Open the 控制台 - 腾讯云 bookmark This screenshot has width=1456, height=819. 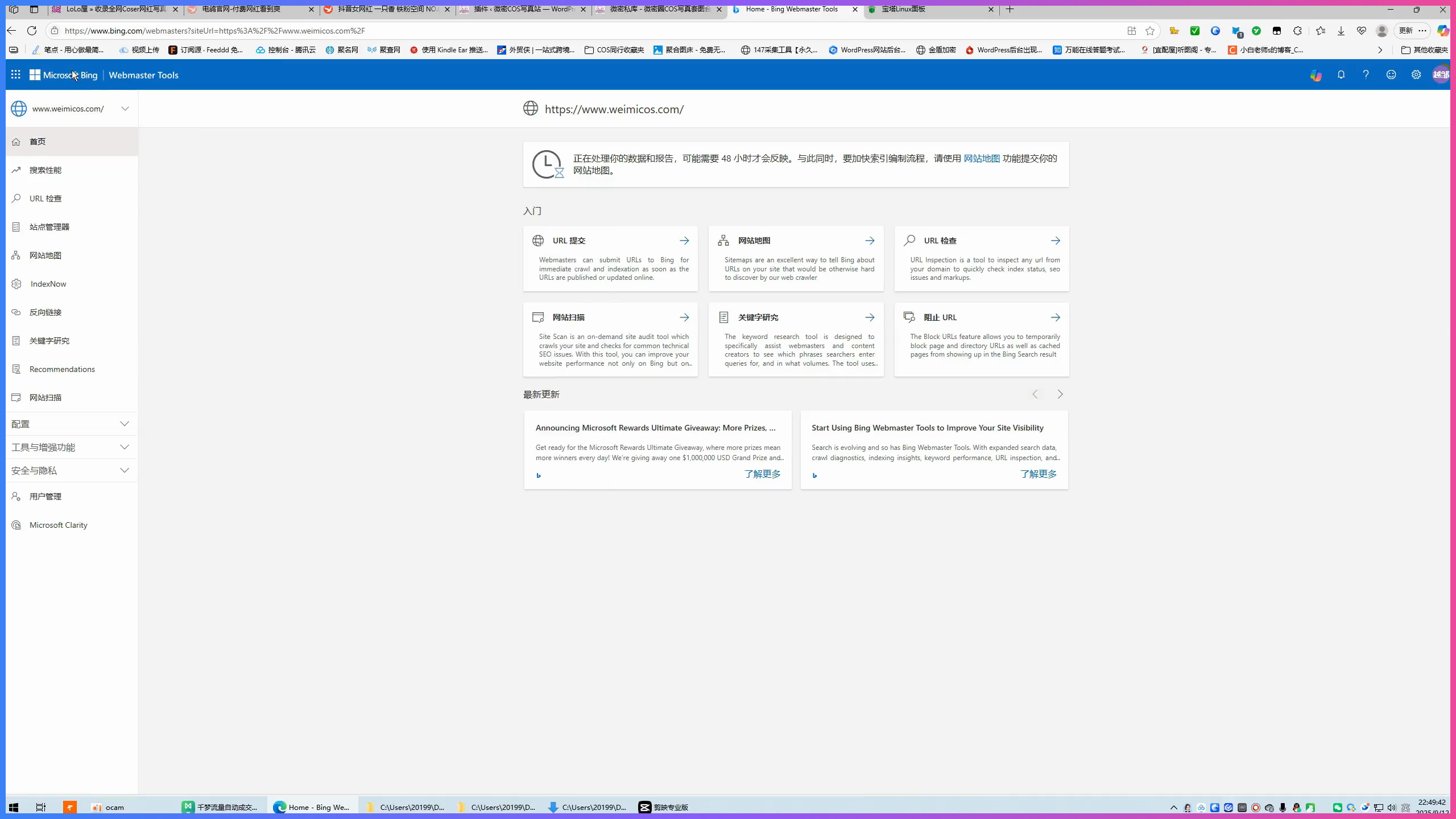(x=286, y=50)
